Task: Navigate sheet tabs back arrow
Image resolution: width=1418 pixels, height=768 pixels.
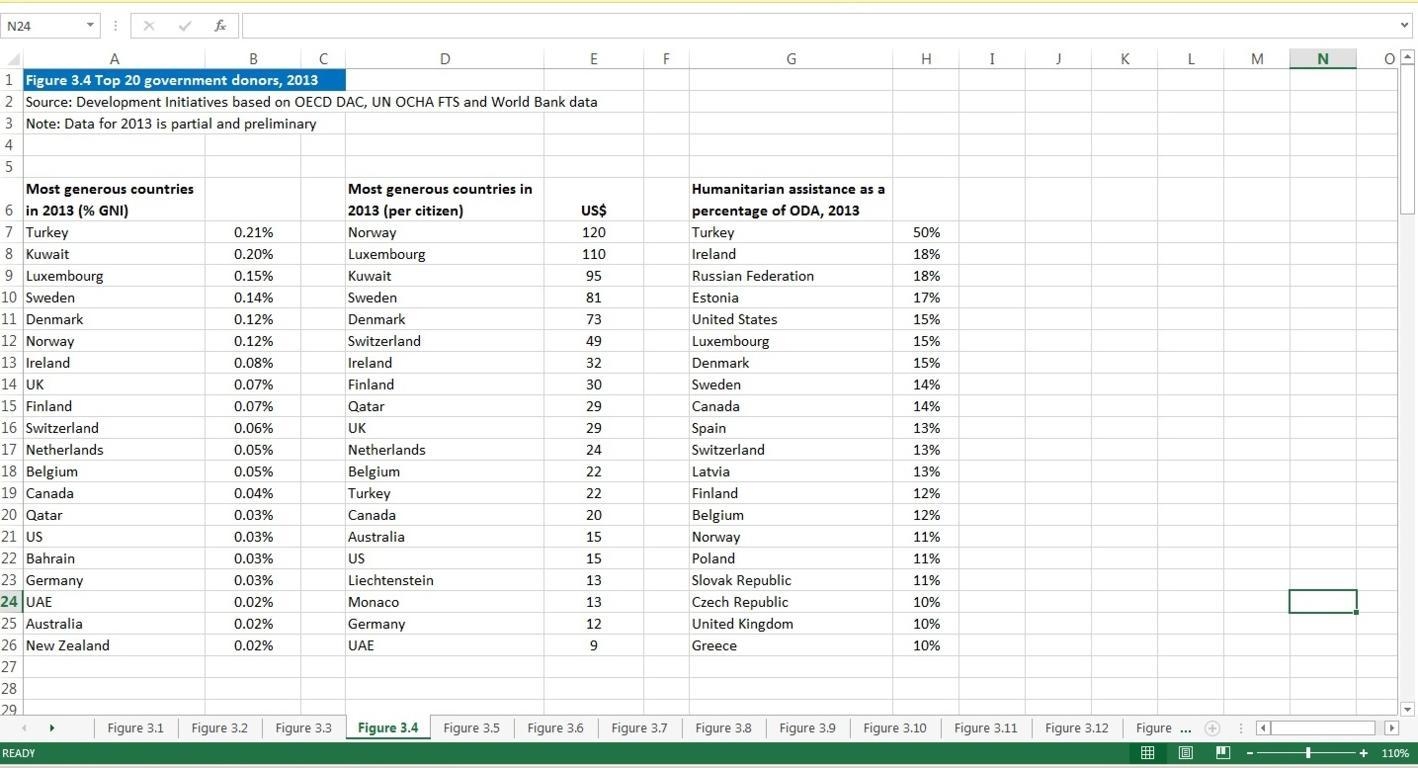Action: 24,728
